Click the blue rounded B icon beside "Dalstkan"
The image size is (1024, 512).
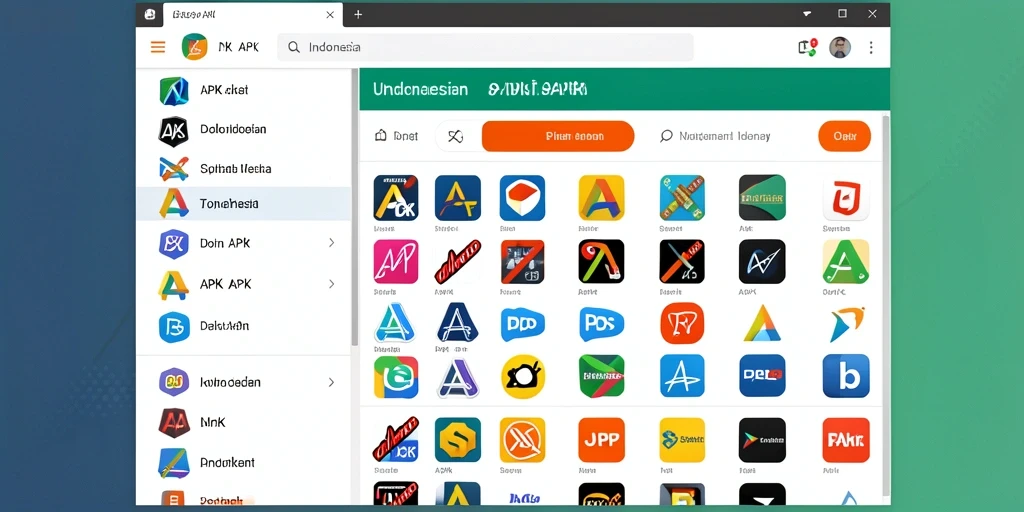pyautogui.click(x=174, y=327)
